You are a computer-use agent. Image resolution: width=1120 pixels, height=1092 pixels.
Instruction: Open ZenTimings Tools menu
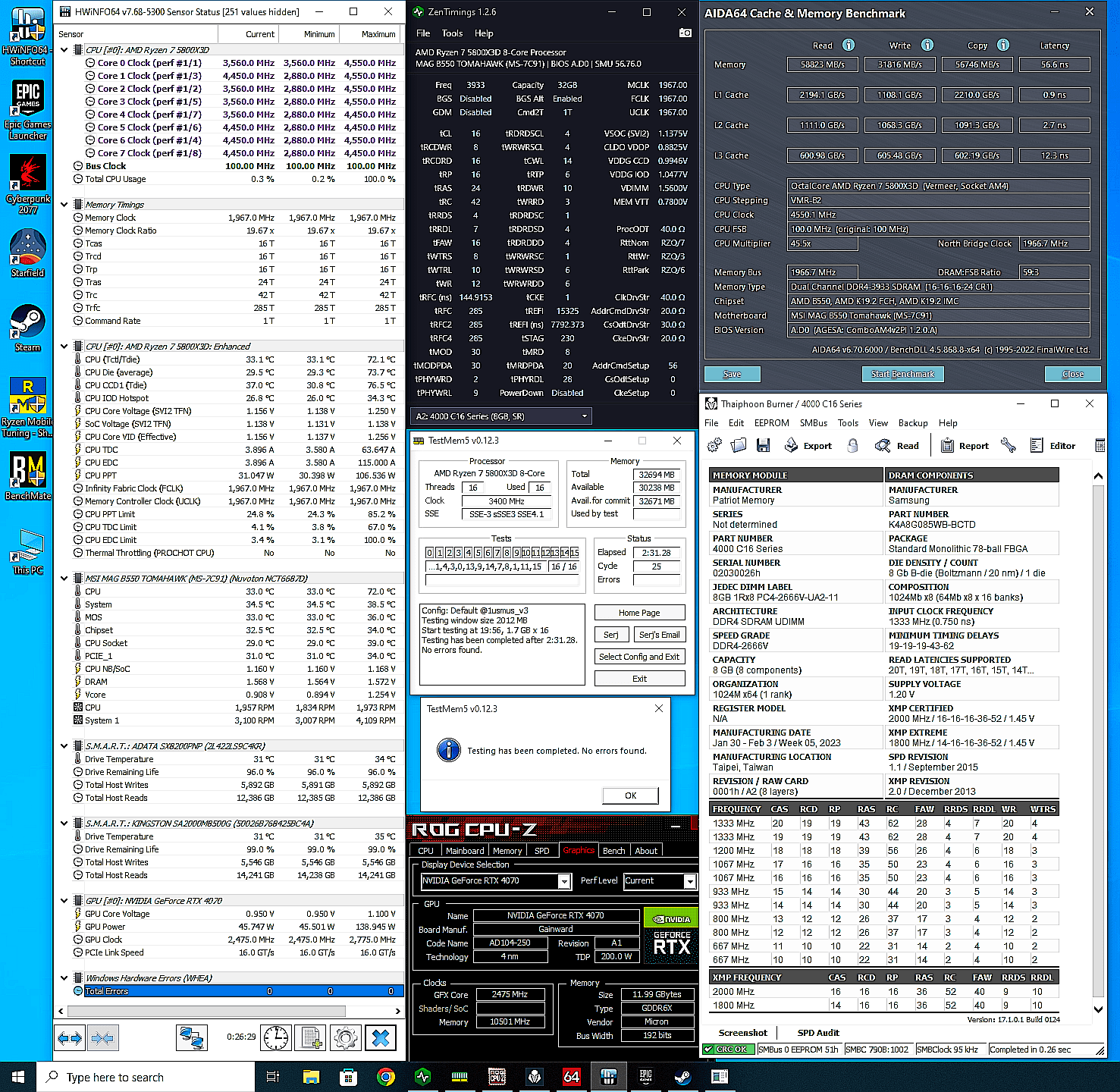[x=452, y=33]
